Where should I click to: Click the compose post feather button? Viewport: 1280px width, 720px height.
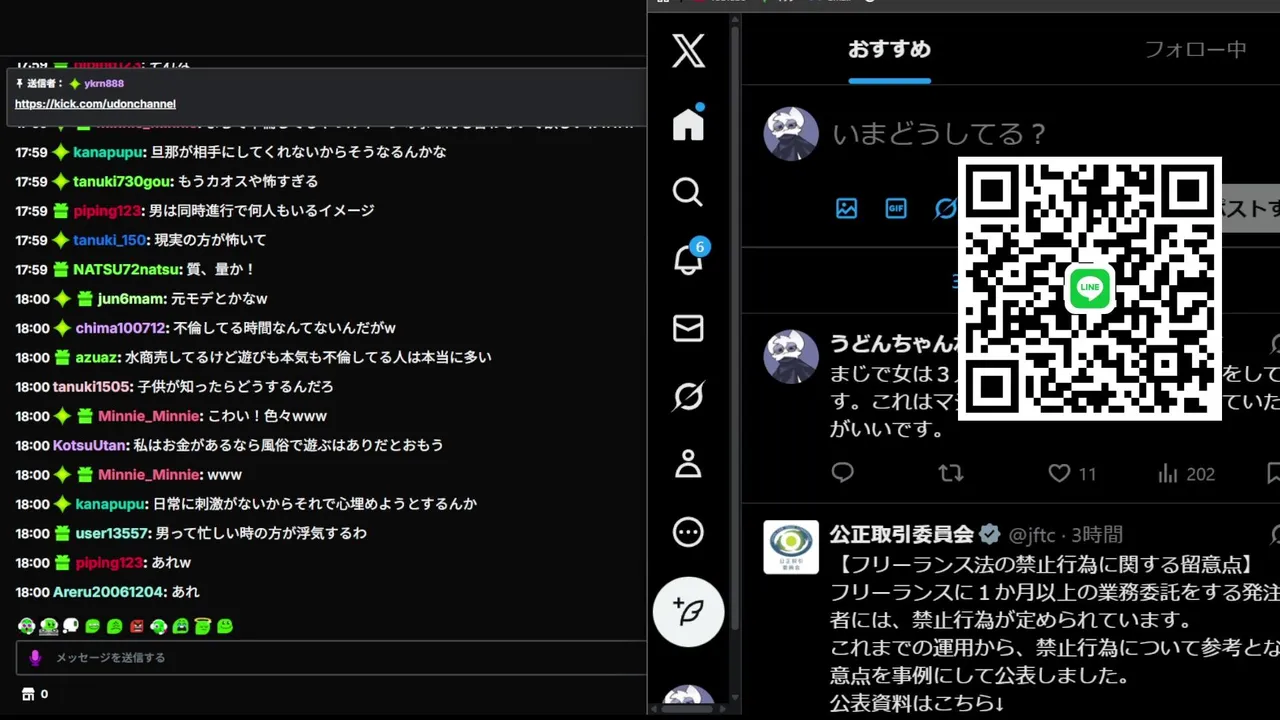tap(688, 611)
